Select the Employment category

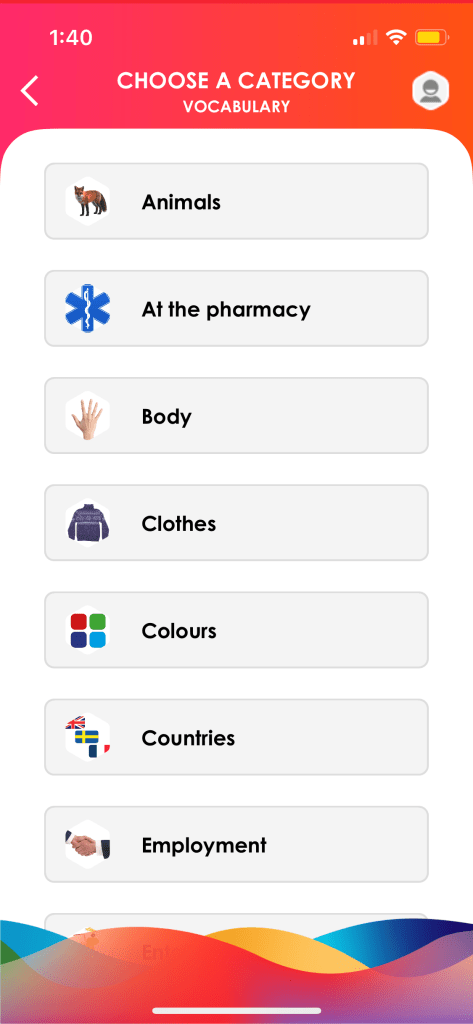pos(236,844)
